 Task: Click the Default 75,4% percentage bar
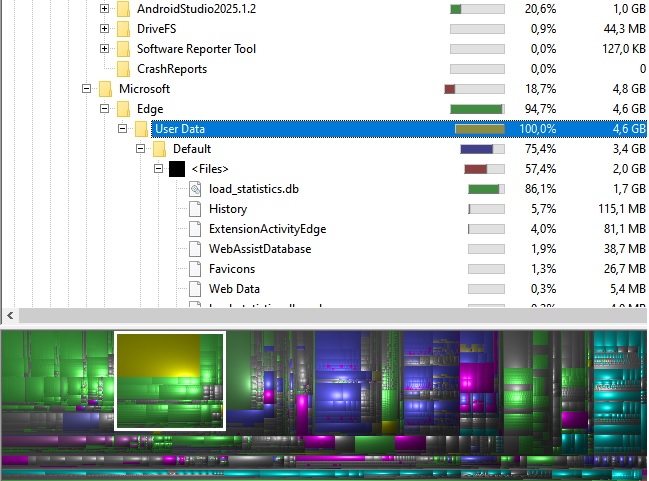pyautogui.click(x=482, y=149)
